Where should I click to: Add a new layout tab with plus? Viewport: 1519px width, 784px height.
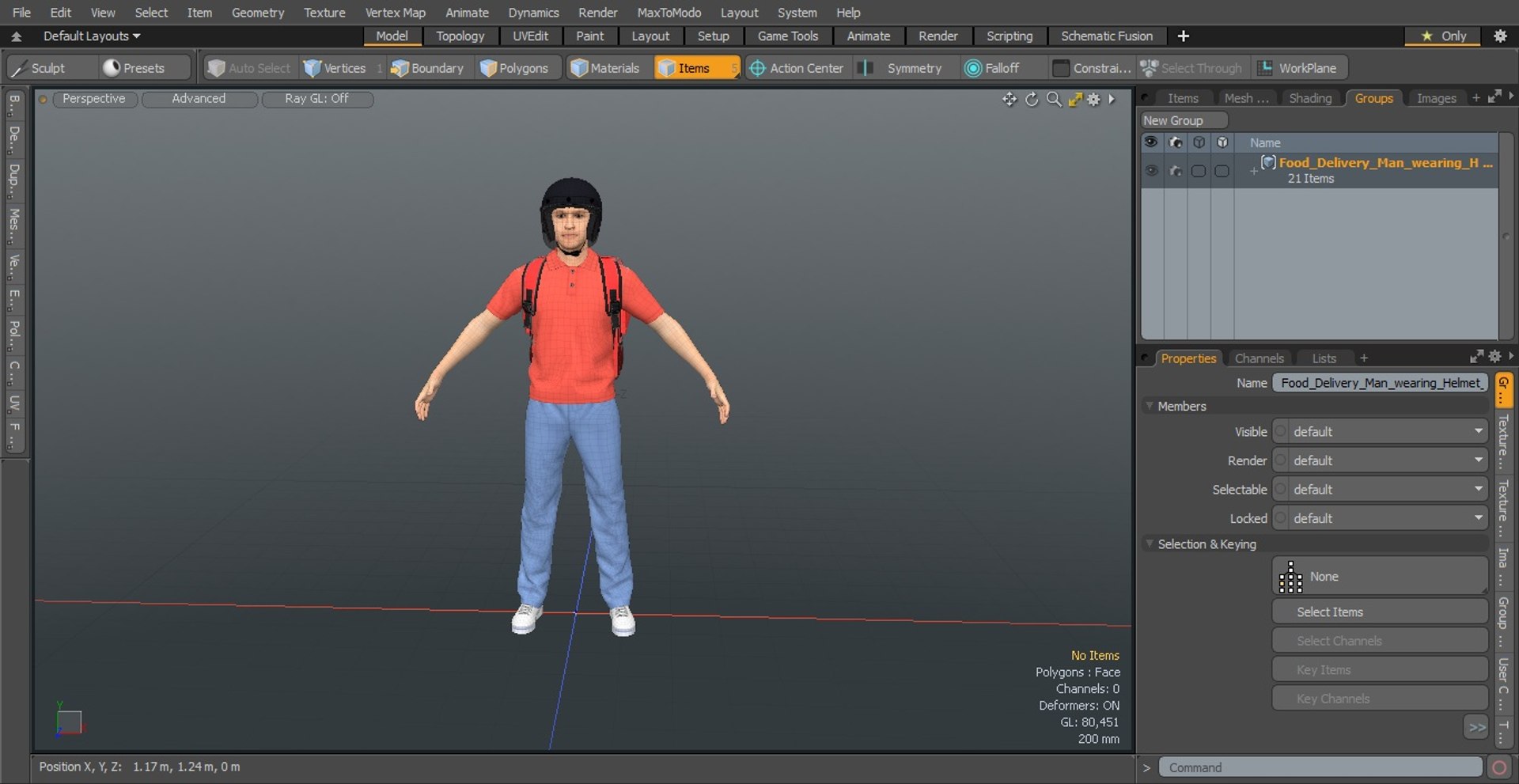click(x=1184, y=36)
